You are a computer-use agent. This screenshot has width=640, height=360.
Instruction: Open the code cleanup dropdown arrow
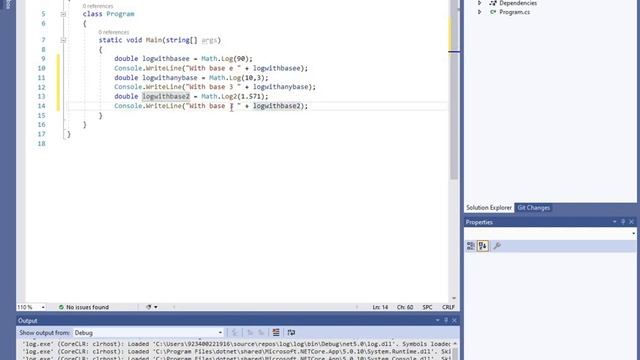click(156, 307)
